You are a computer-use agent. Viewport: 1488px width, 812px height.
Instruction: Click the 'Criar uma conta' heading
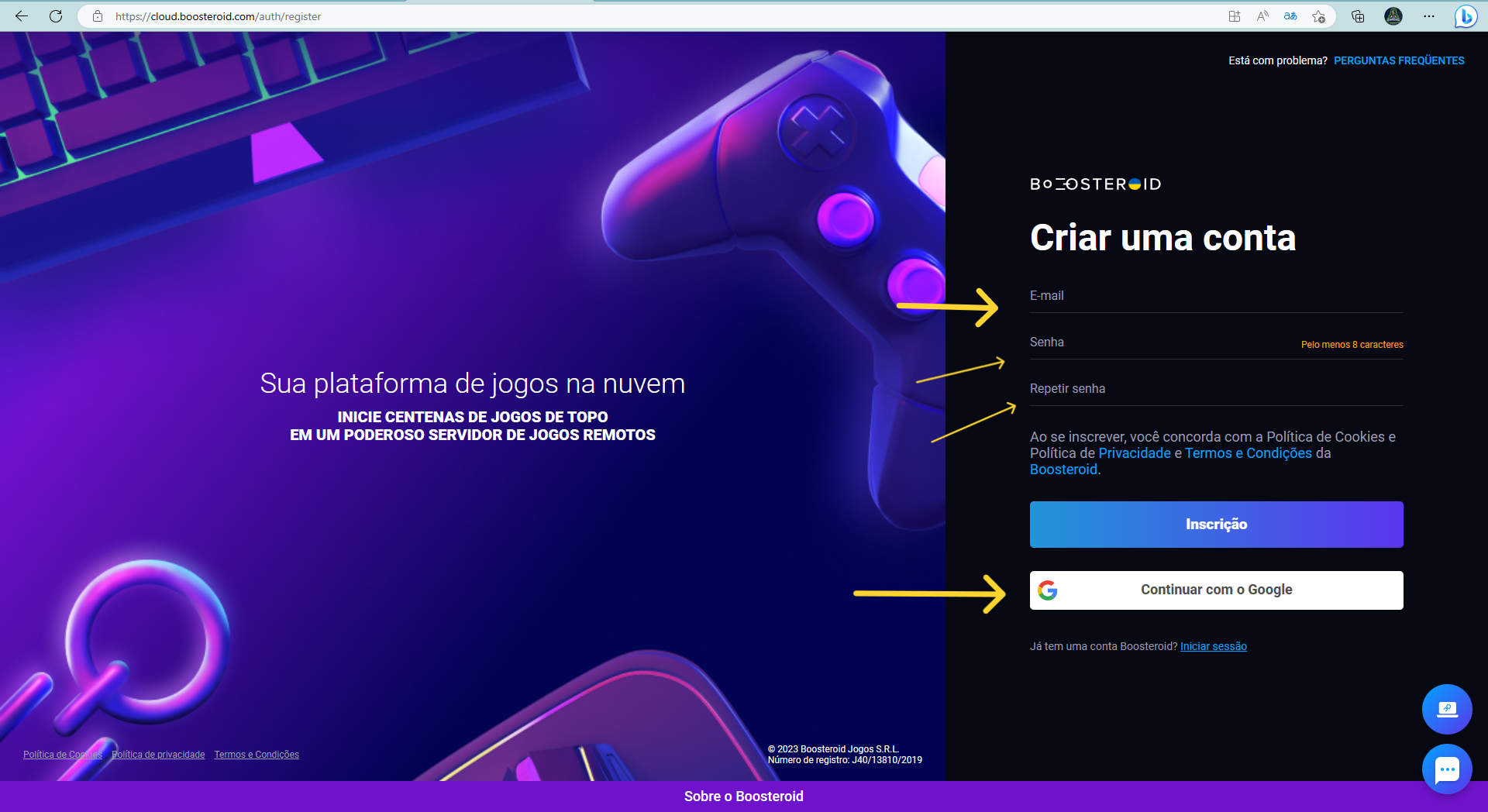point(1162,238)
